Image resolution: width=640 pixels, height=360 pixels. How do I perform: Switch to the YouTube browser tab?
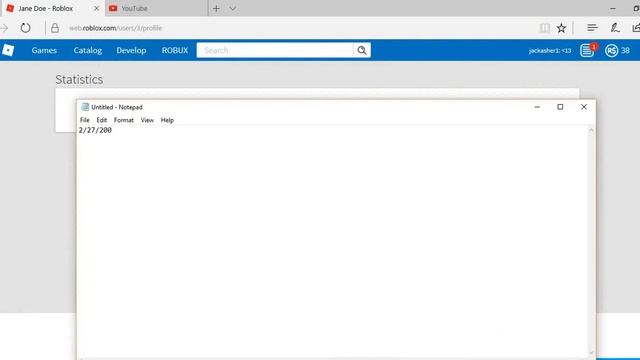click(157, 8)
